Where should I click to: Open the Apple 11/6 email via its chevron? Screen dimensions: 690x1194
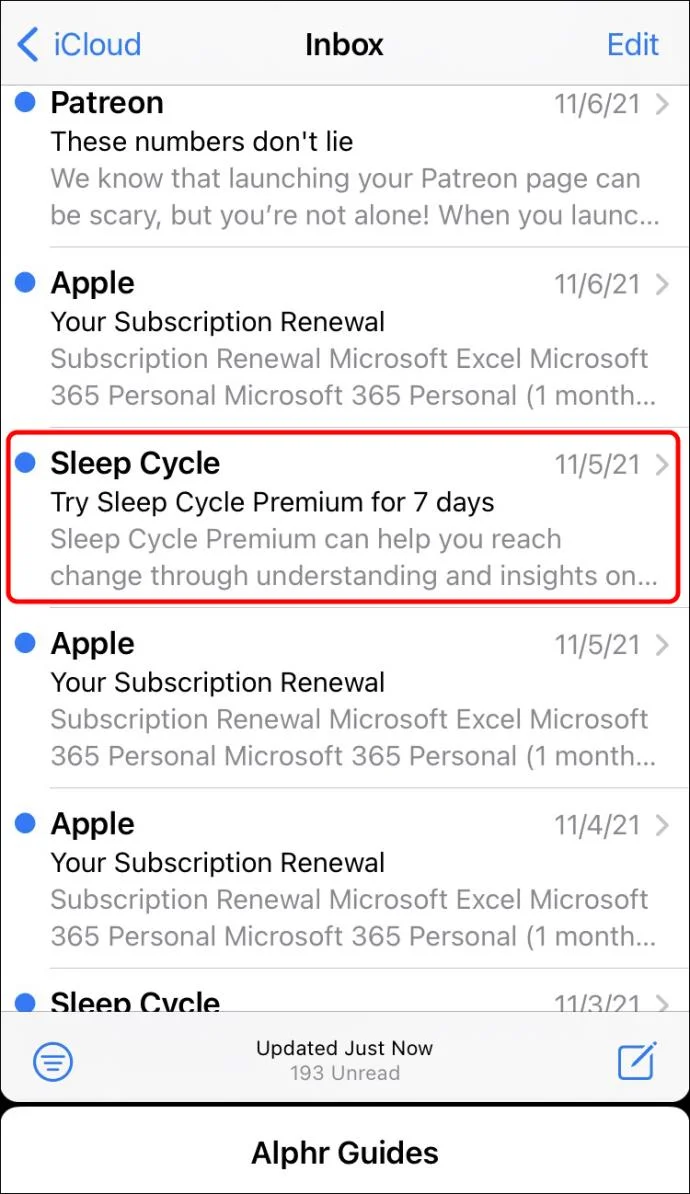tap(663, 285)
